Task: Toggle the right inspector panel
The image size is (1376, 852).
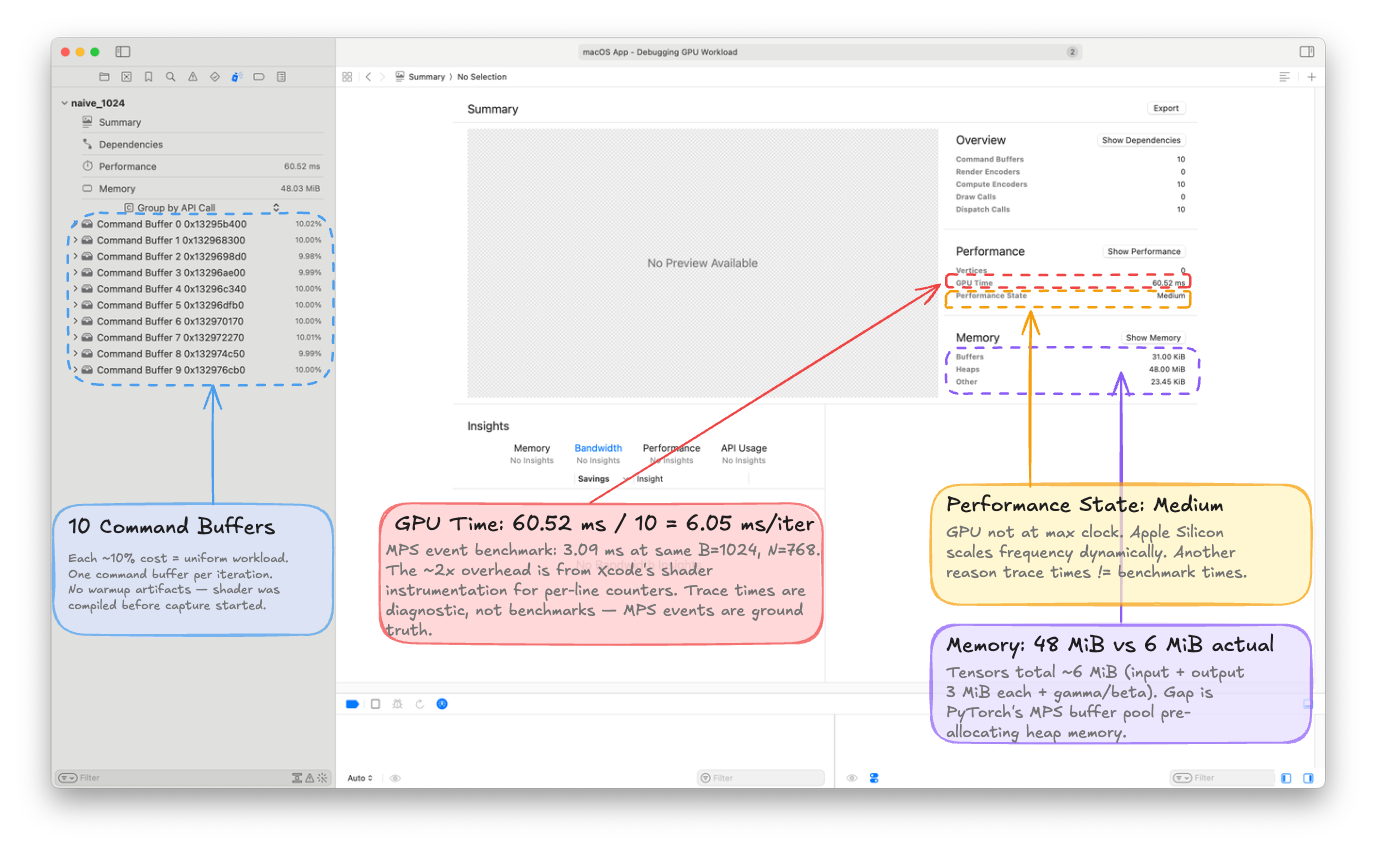Action: coord(1306,52)
